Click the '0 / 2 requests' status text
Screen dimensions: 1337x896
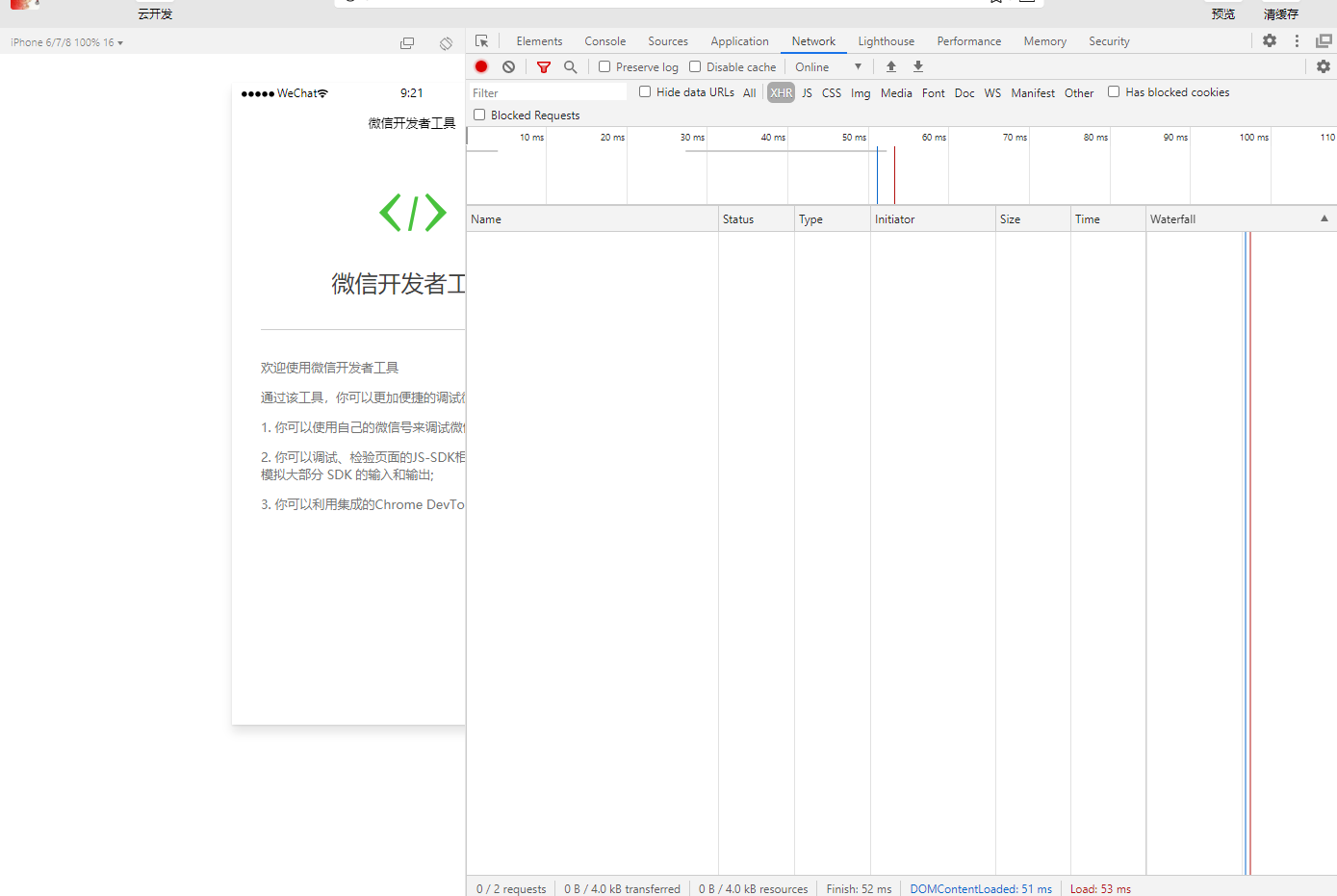click(511, 888)
